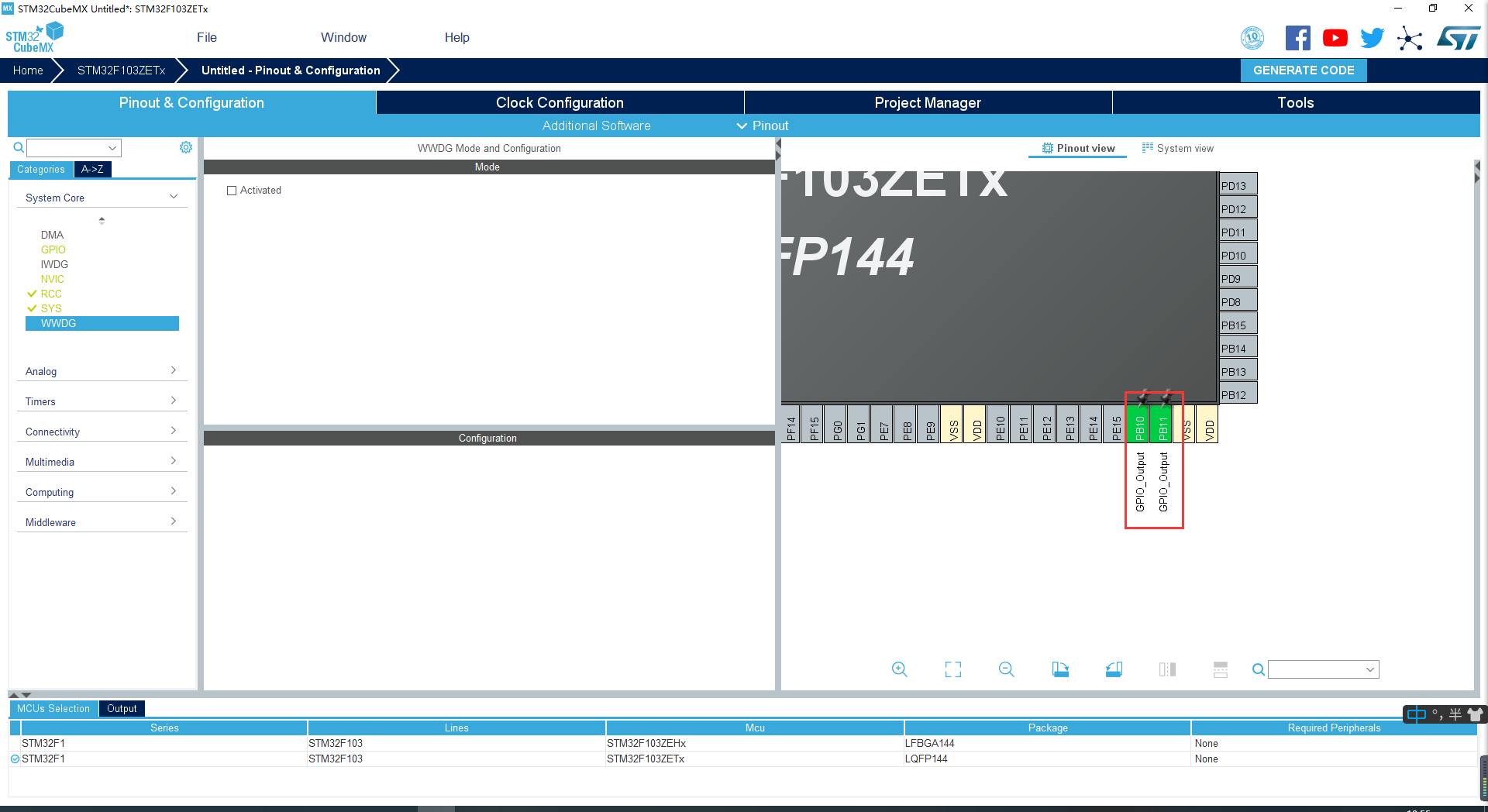Open the Output tab at bottom

(x=122, y=708)
